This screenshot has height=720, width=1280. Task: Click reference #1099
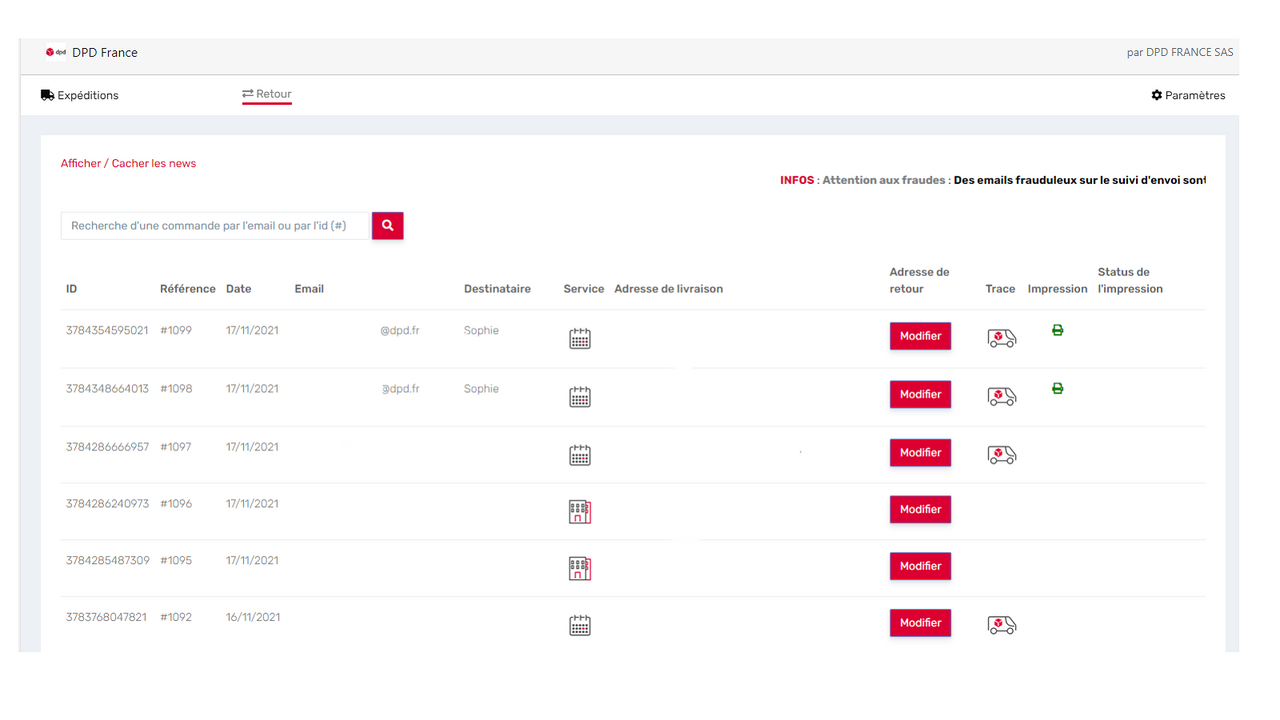point(176,331)
